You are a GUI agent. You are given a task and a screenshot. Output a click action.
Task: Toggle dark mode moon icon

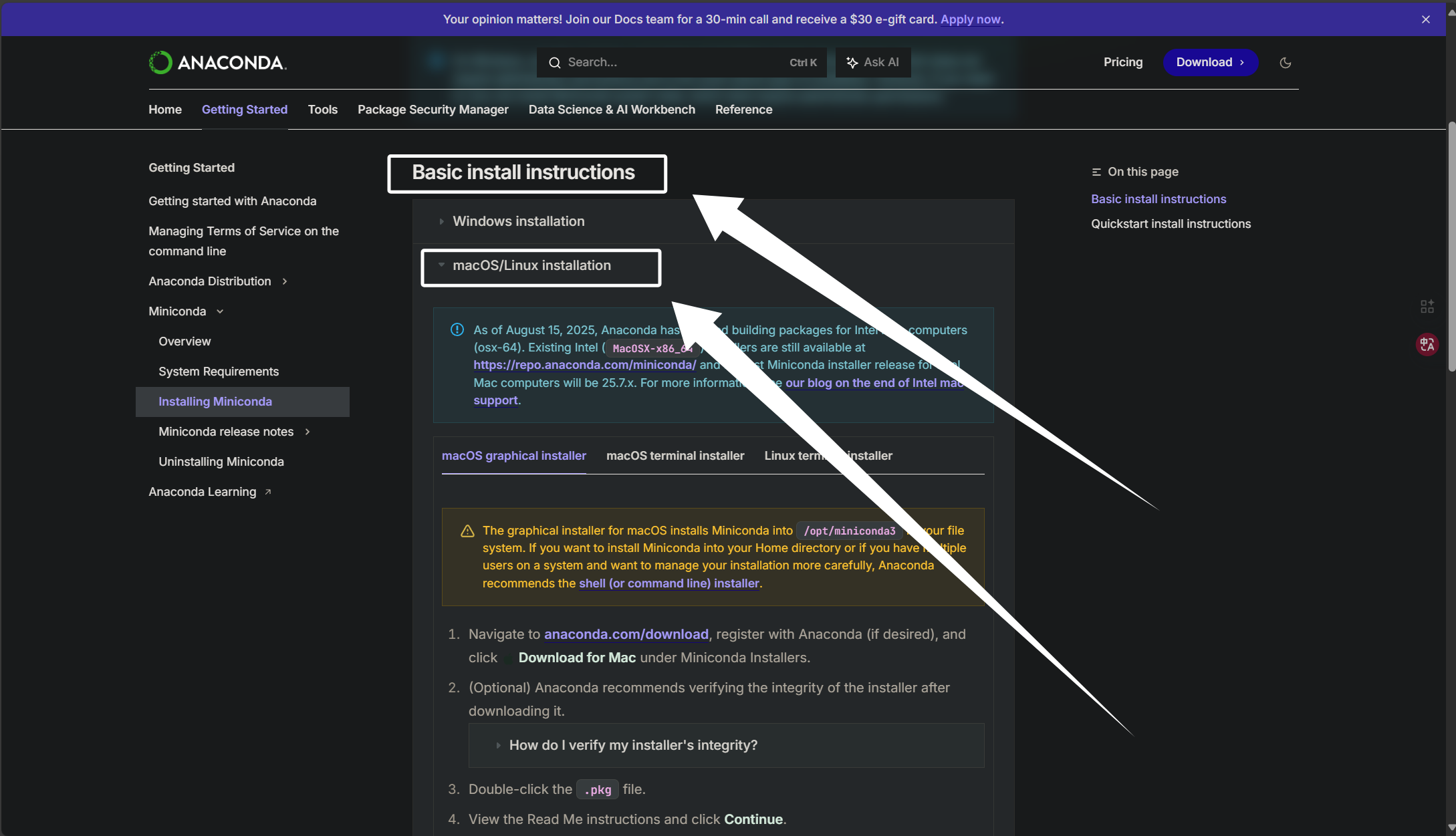pyautogui.click(x=1285, y=62)
